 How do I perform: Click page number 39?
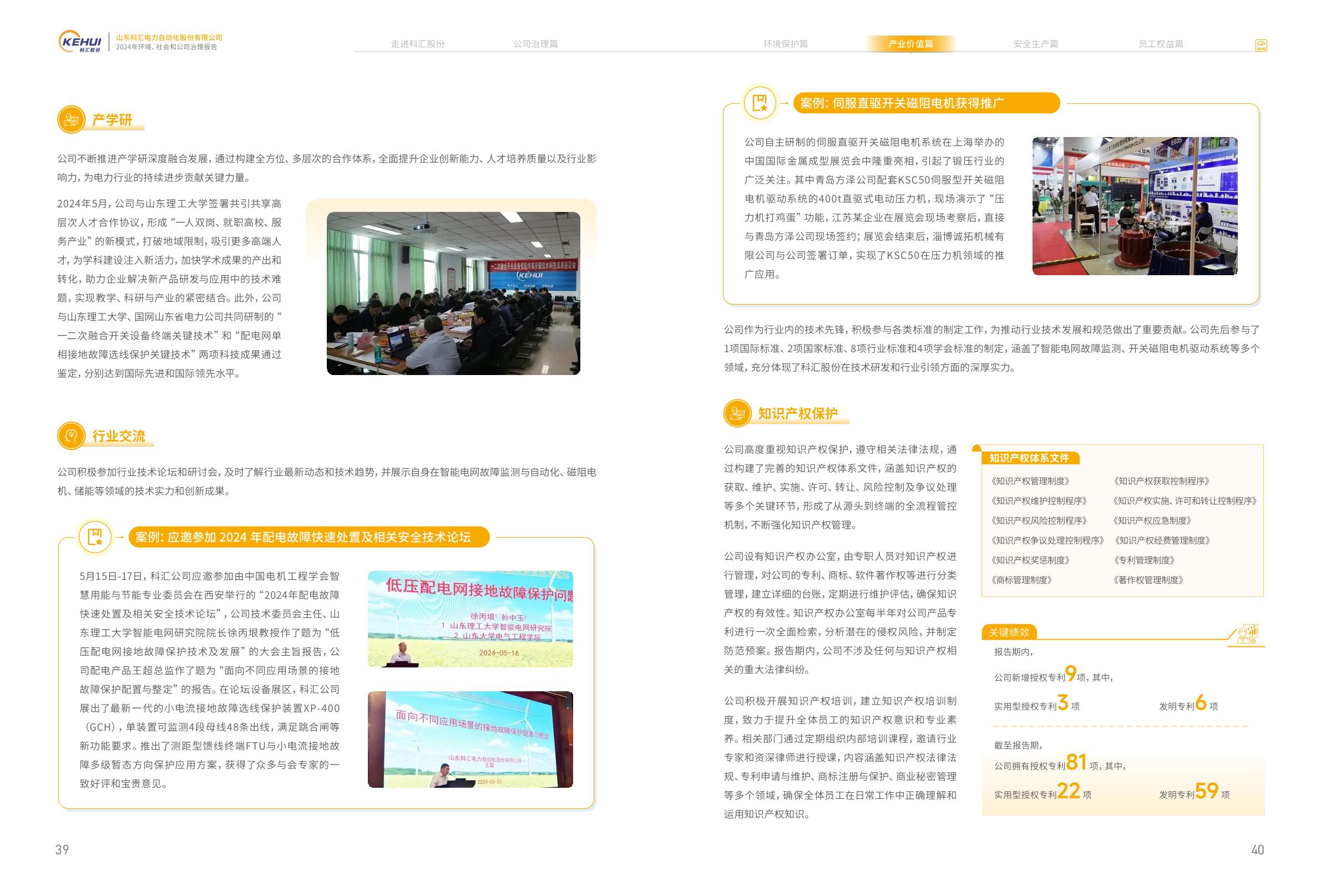pyautogui.click(x=62, y=850)
